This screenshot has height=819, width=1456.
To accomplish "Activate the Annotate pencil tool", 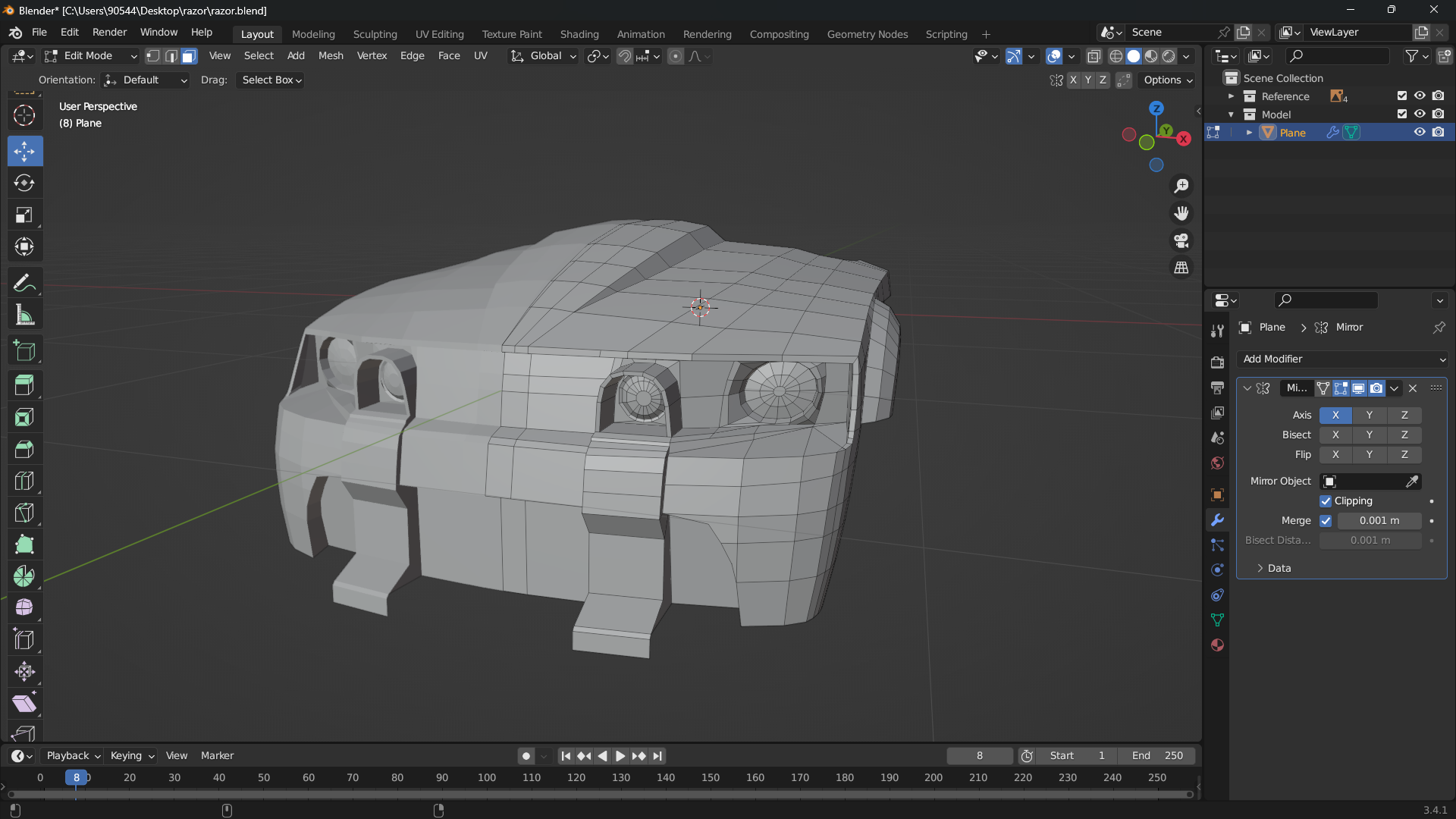I will click(24, 283).
